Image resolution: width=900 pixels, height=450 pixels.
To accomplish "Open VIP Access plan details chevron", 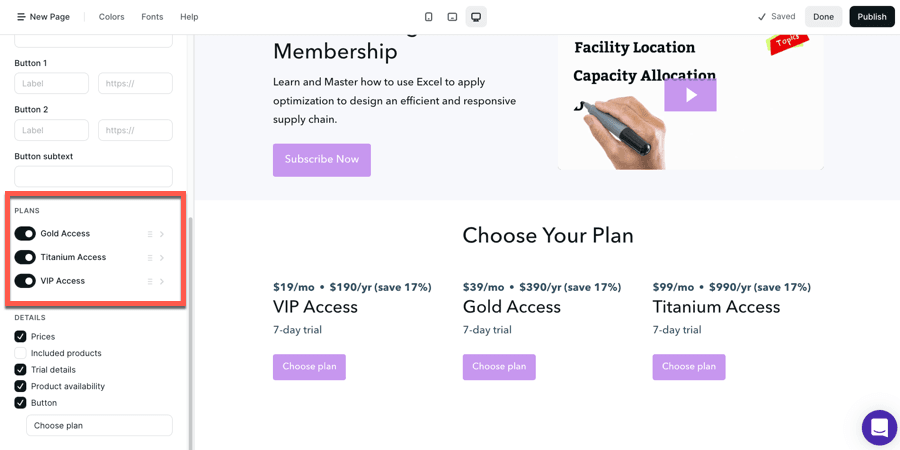I will (162, 281).
